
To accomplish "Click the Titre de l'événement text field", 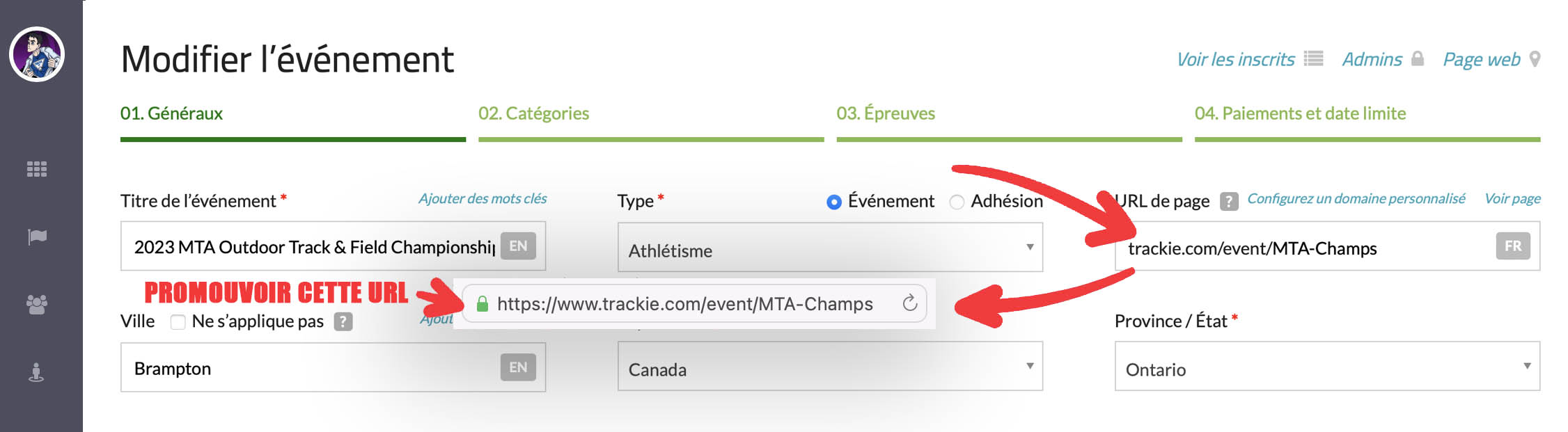I will click(313, 247).
